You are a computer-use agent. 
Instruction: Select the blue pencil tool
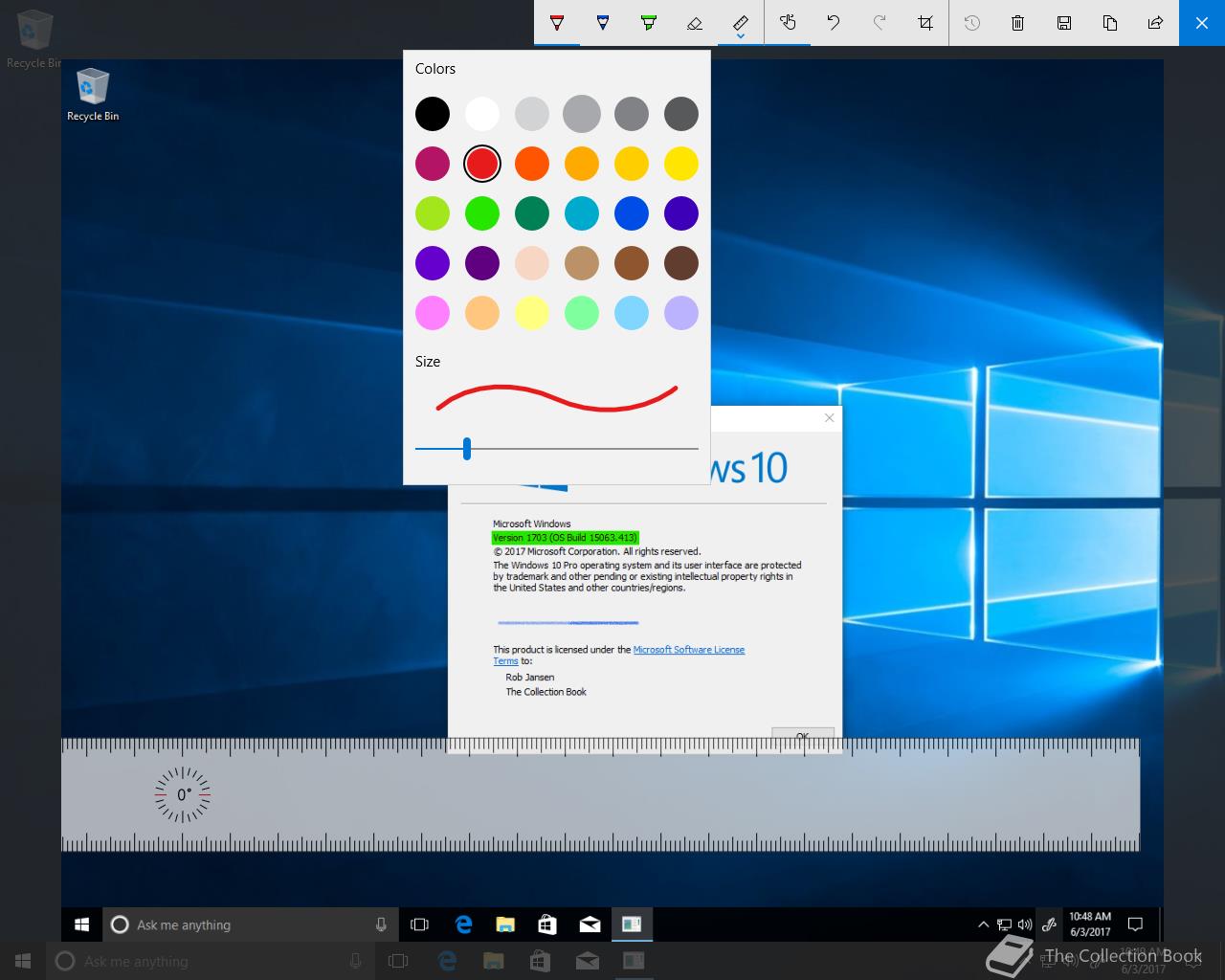tap(603, 23)
